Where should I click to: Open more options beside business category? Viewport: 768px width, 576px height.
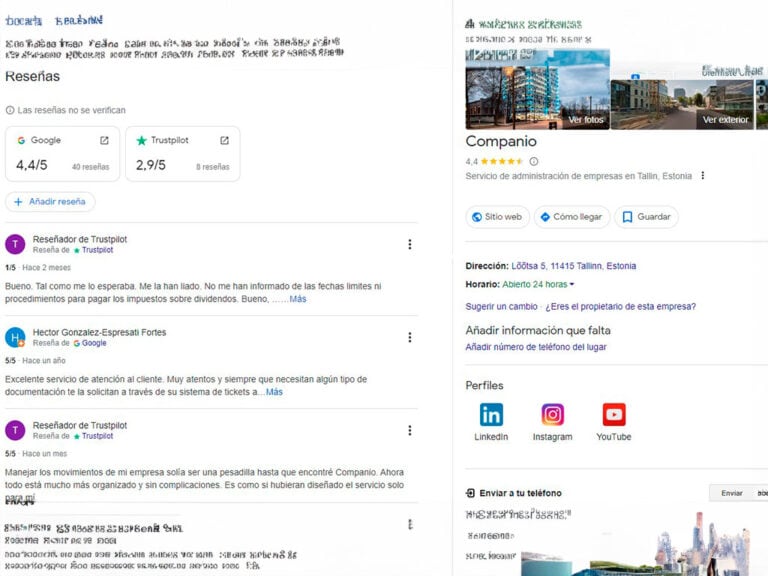pyautogui.click(x=703, y=175)
